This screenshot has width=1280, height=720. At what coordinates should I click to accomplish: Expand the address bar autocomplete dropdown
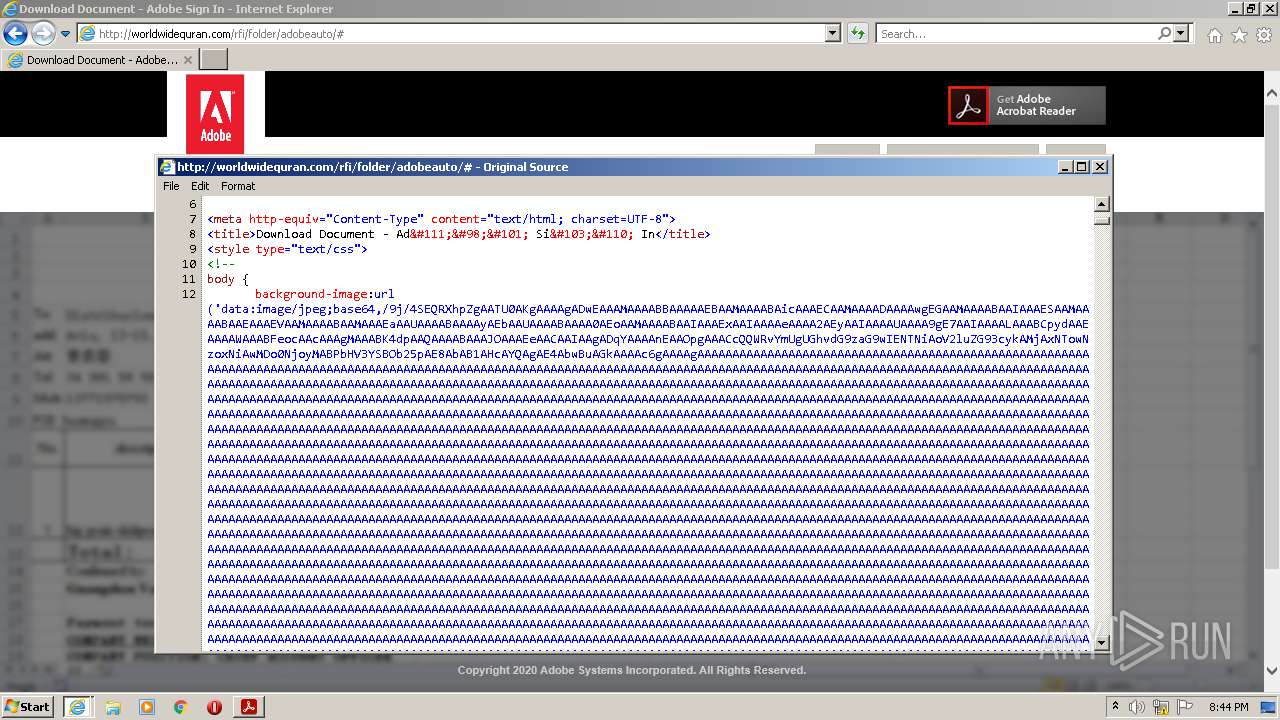point(833,34)
